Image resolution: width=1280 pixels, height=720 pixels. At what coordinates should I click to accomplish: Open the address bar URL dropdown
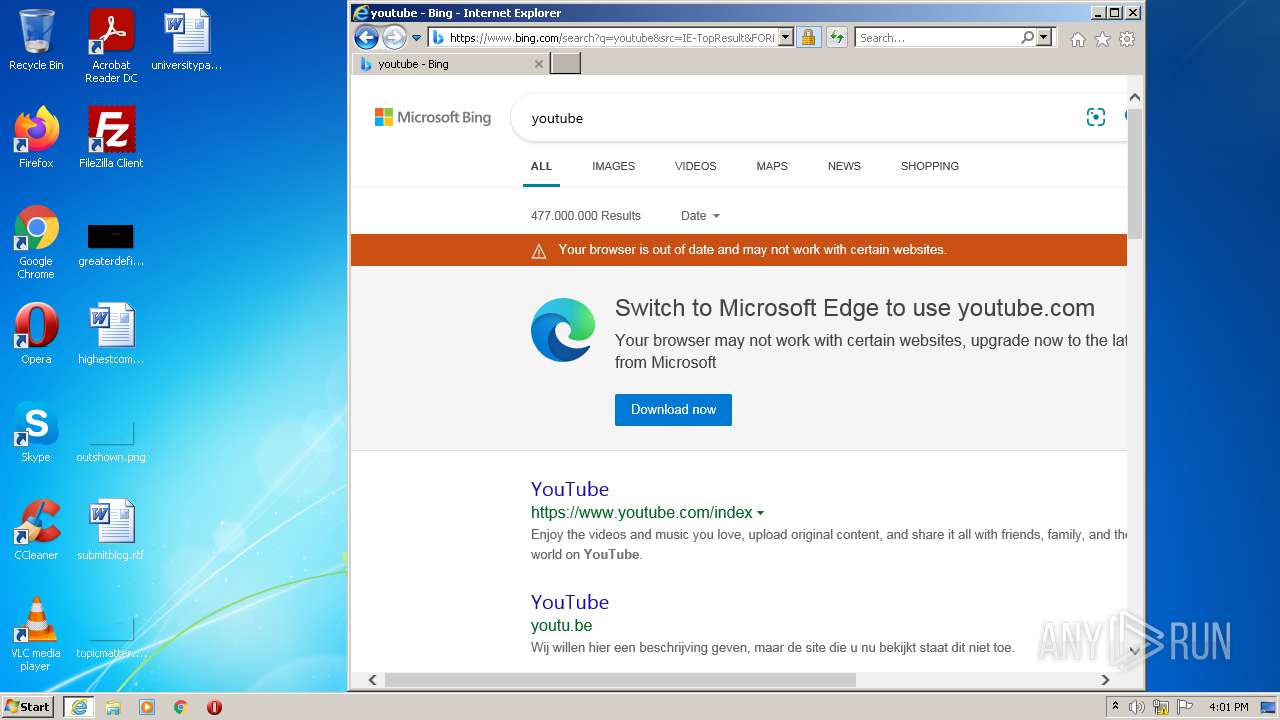(785, 38)
